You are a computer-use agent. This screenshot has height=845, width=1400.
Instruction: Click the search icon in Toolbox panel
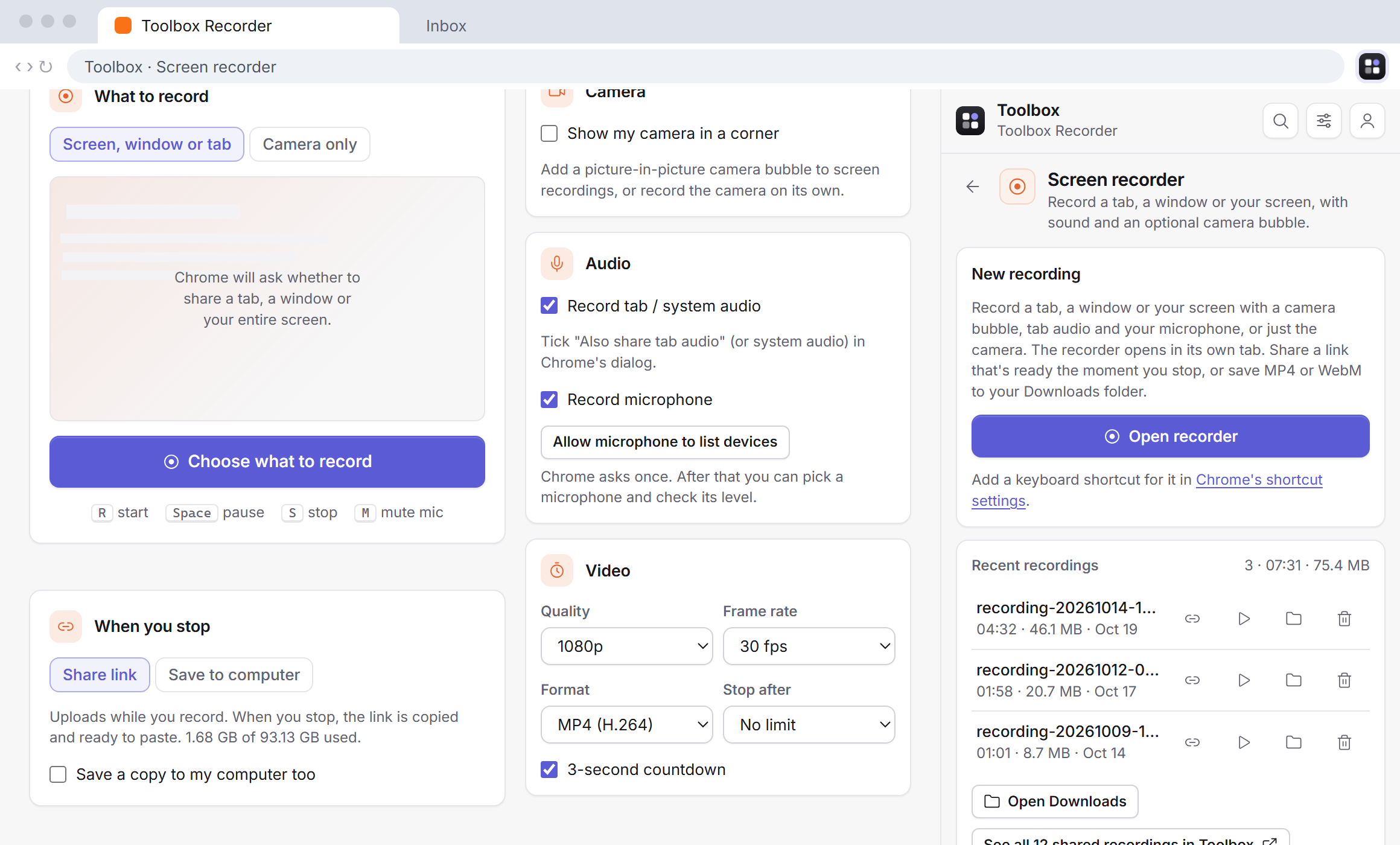(x=1281, y=121)
